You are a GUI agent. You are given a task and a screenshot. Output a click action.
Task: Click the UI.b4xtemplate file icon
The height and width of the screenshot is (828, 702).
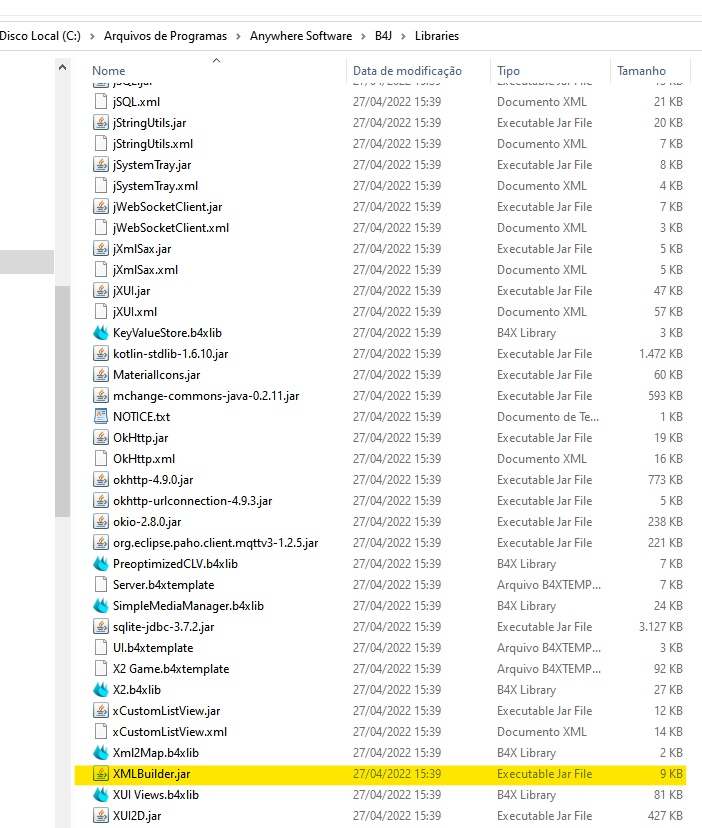(x=100, y=648)
